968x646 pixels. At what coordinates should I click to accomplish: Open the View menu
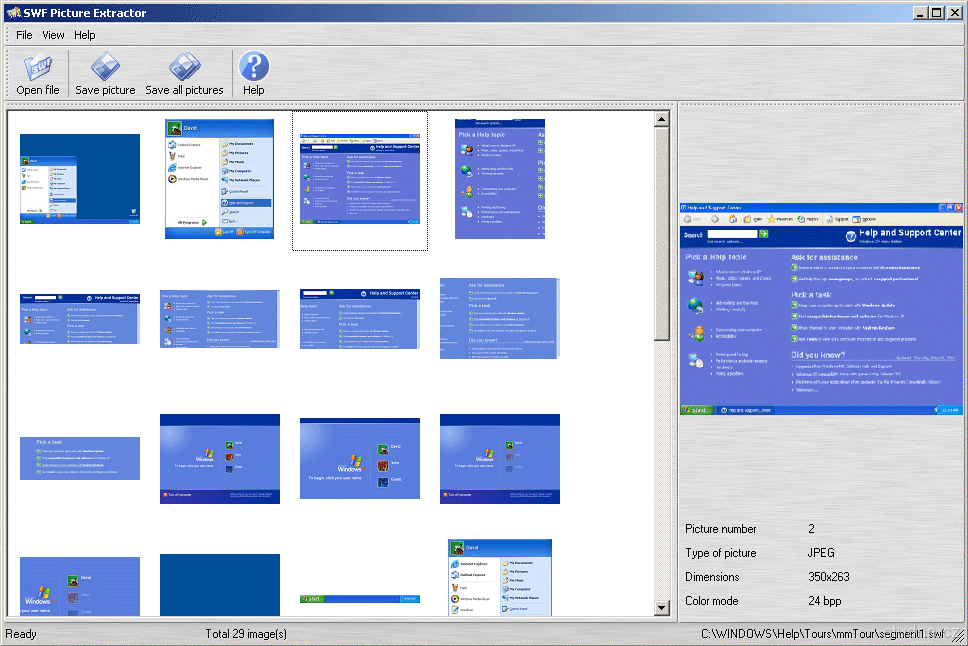point(53,35)
